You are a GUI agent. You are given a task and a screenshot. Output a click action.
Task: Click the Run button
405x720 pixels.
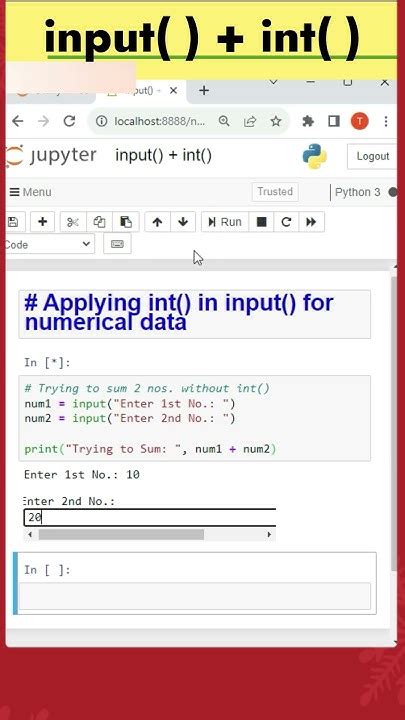[225, 222]
